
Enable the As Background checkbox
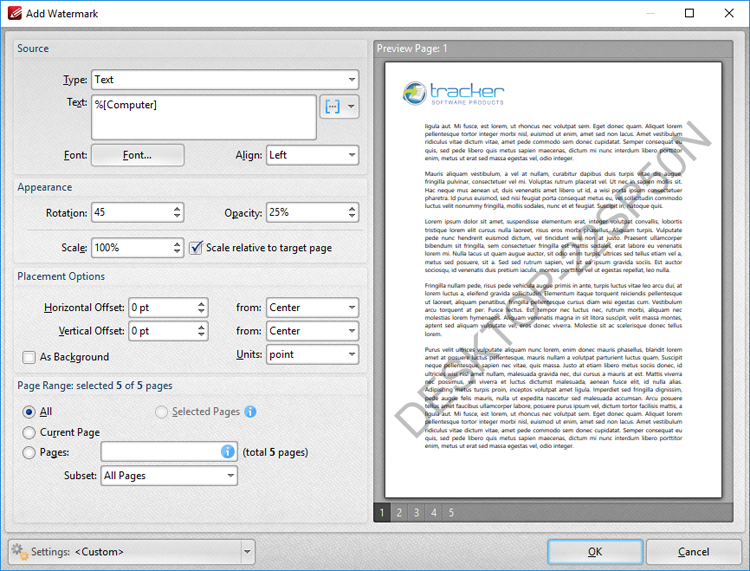pos(29,357)
